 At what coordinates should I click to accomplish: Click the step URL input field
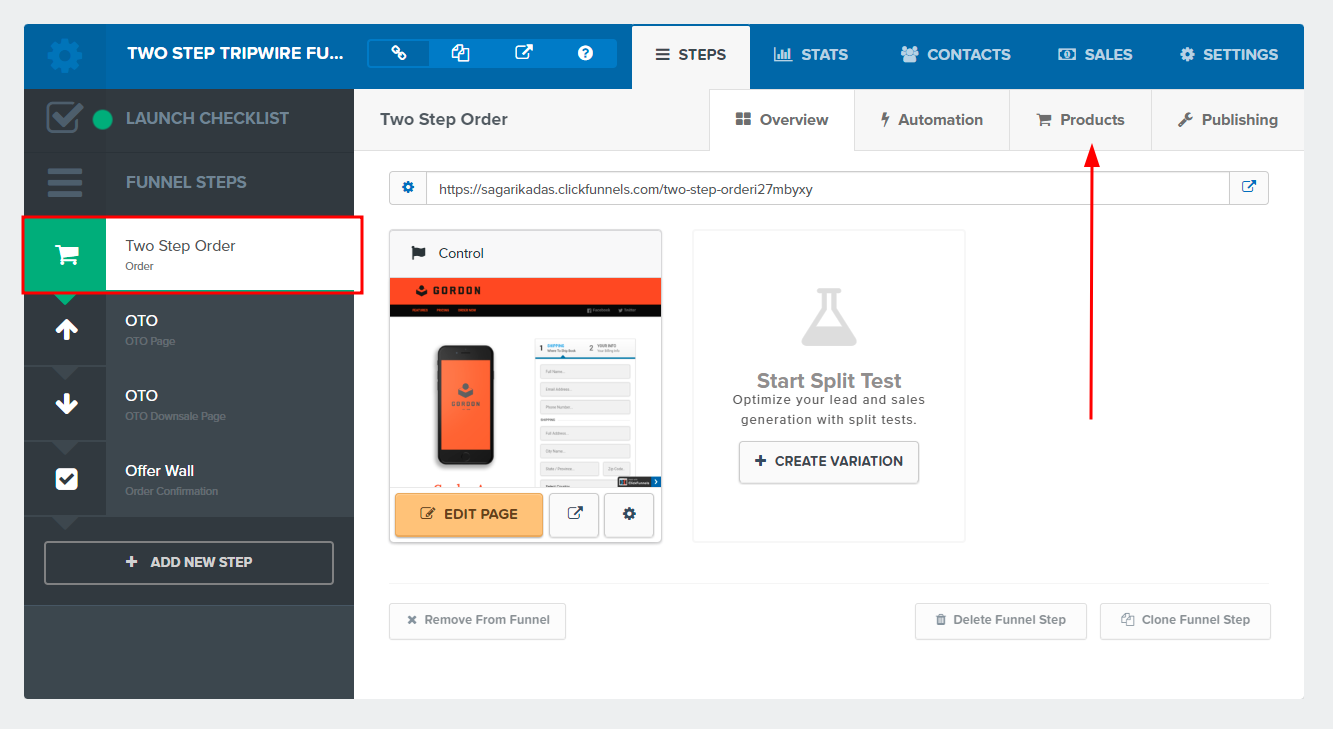[827, 187]
